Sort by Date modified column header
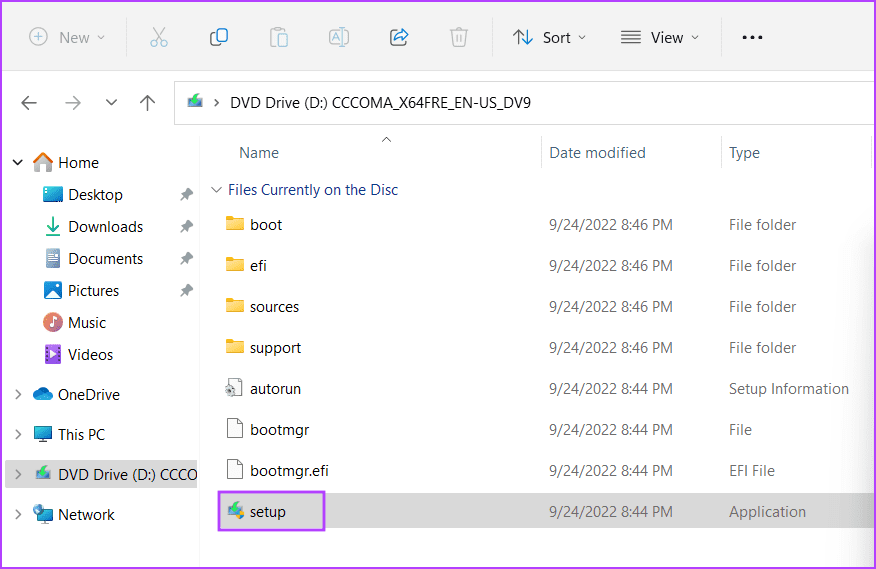 597,153
